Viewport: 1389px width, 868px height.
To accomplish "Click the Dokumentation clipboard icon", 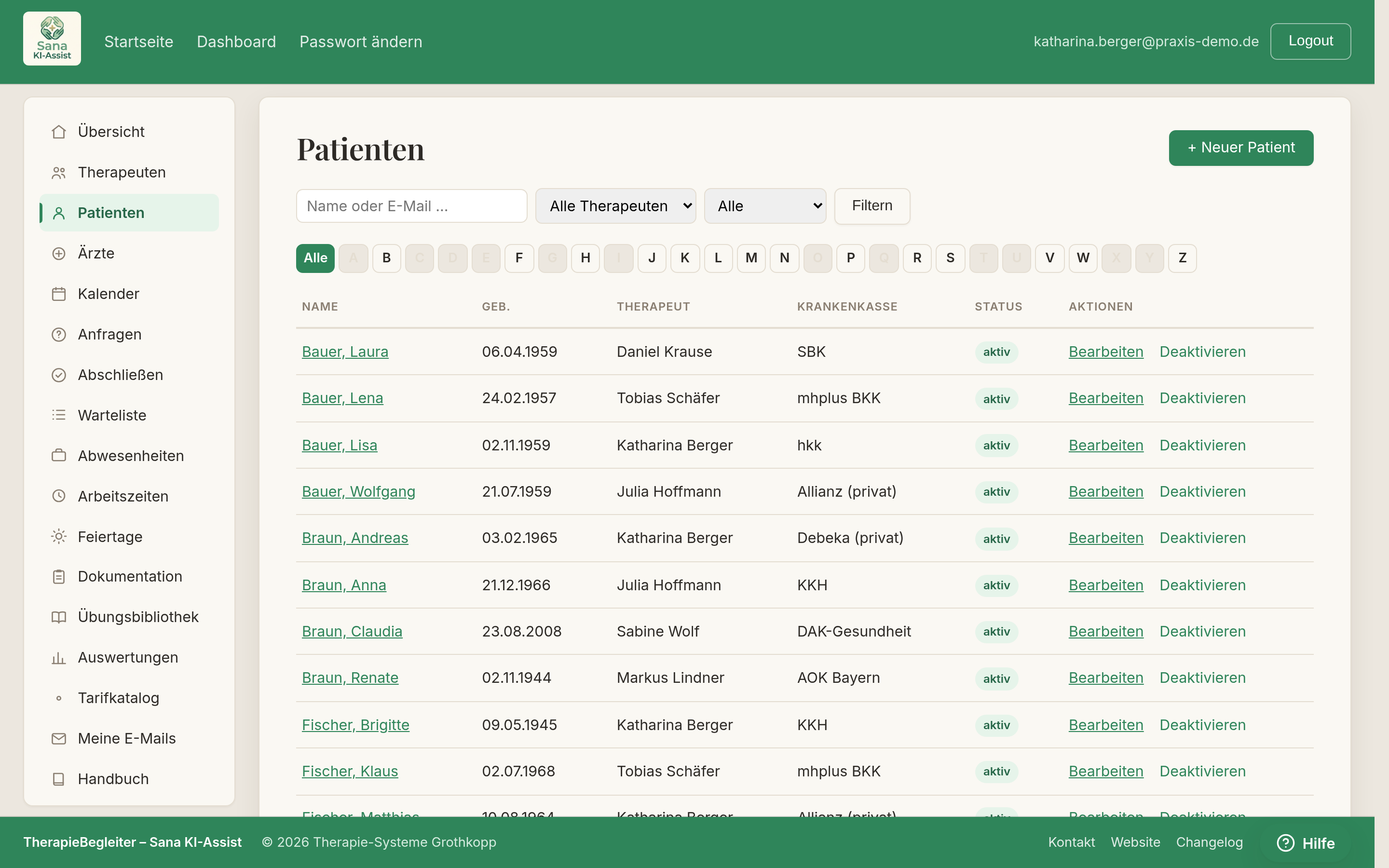I will pyautogui.click(x=58, y=576).
